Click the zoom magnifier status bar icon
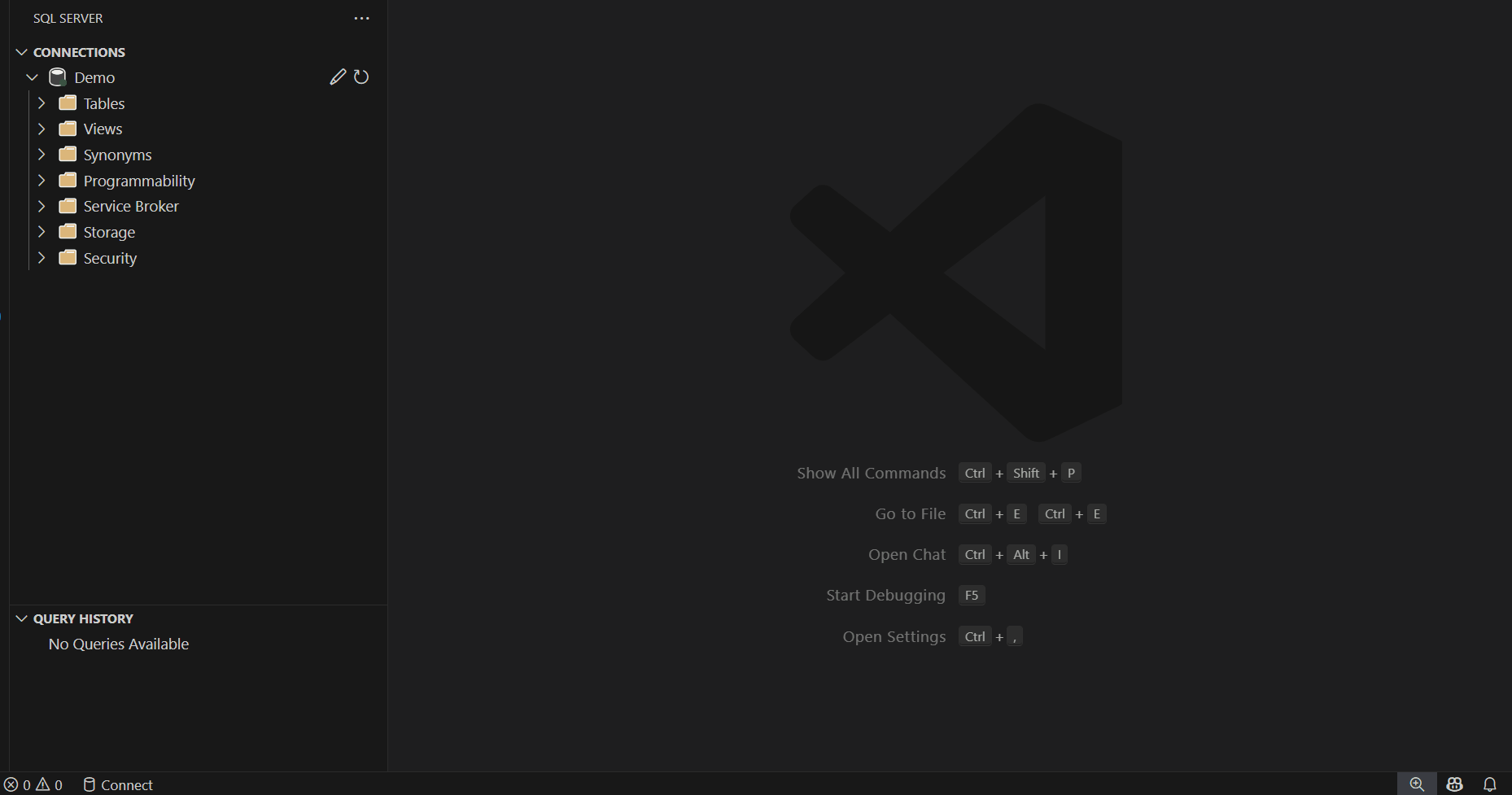 1417,784
